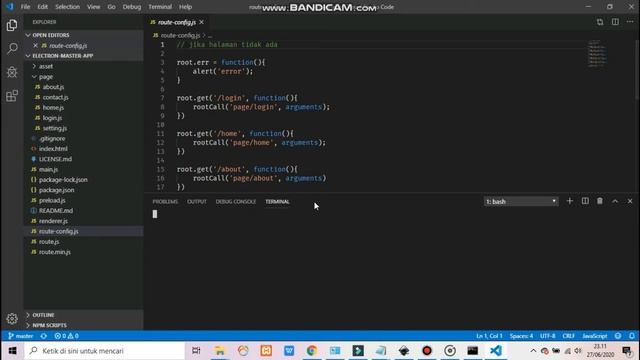Image resolution: width=640 pixels, height=360 pixels.
Task: Open index.html in the explorer
Action: pyautogui.click(x=53, y=149)
